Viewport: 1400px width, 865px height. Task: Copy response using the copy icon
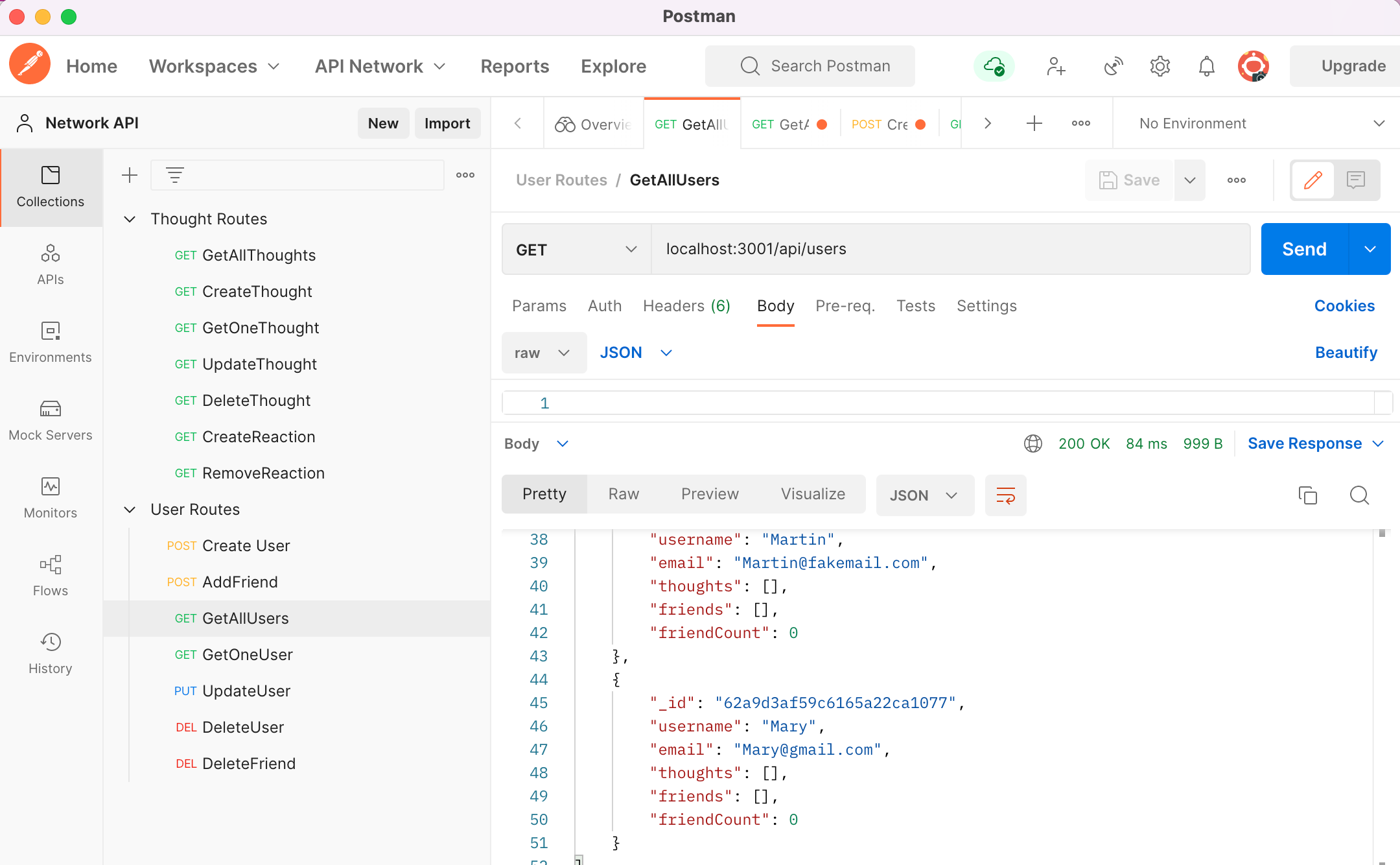1307,495
